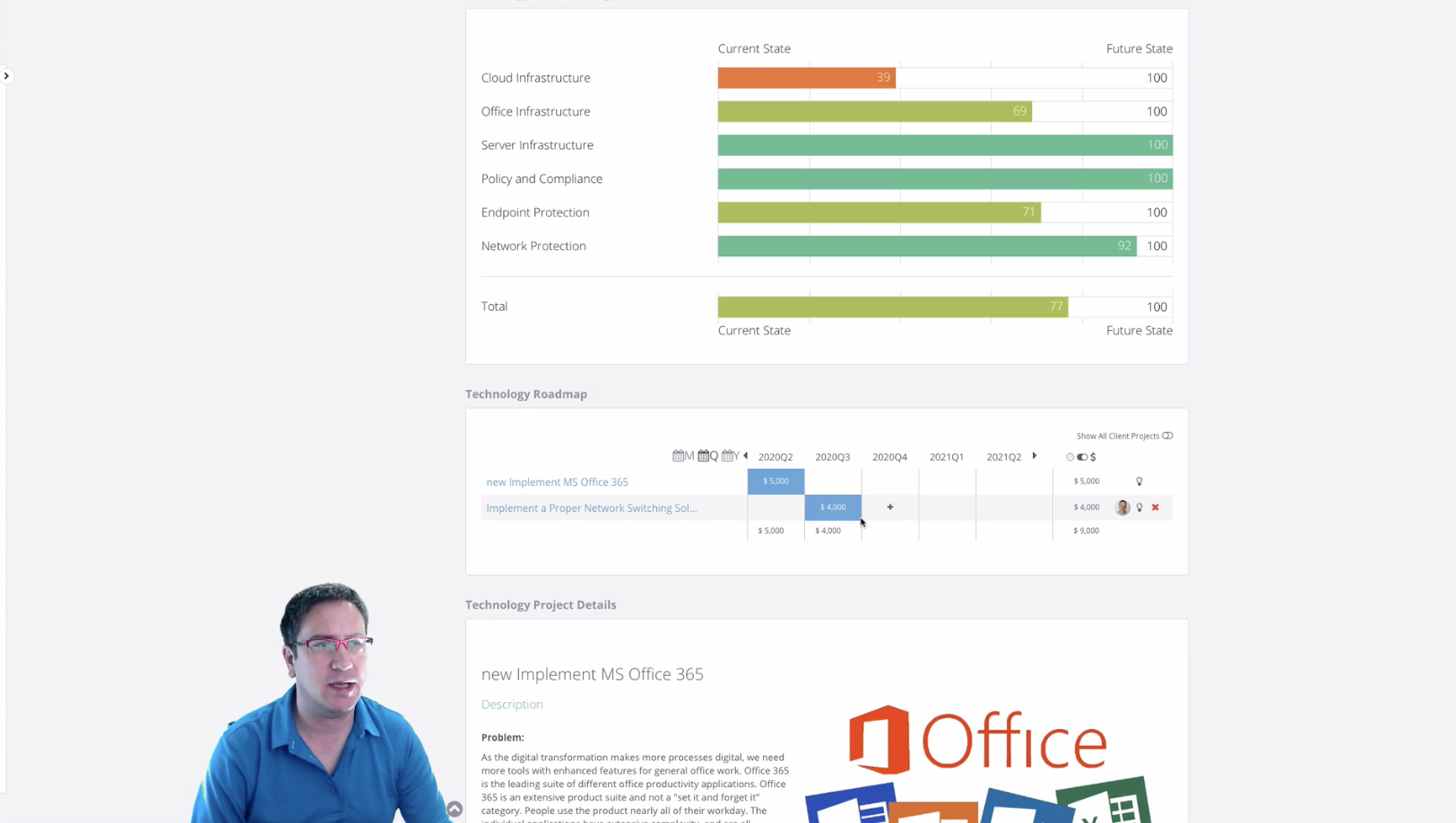
Task: Select the $4,000 bar in 2020Q3
Action: (x=833, y=507)
